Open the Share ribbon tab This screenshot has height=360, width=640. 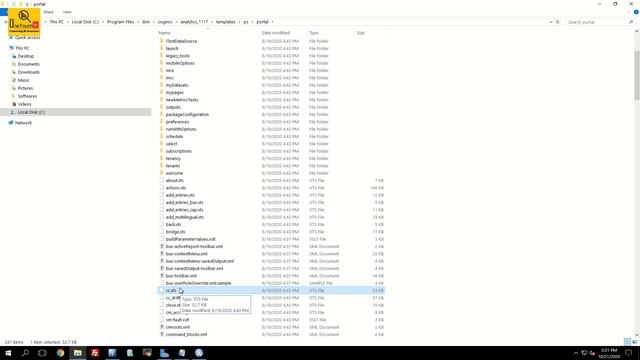[x=49, y=12]
